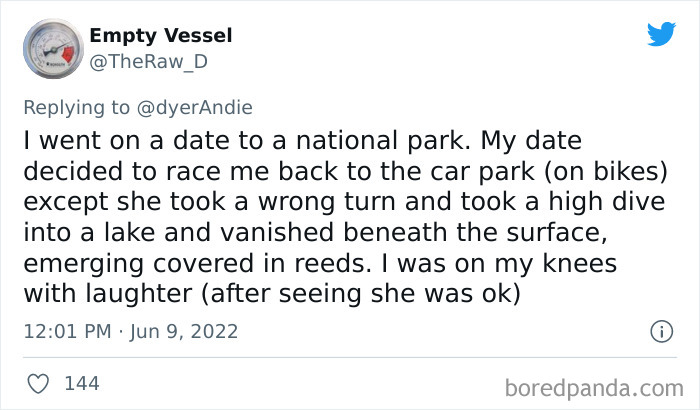Click the divider line above the like count
Image resolution: width=700 pixels, height=410 pixels.
click(350, 356)
